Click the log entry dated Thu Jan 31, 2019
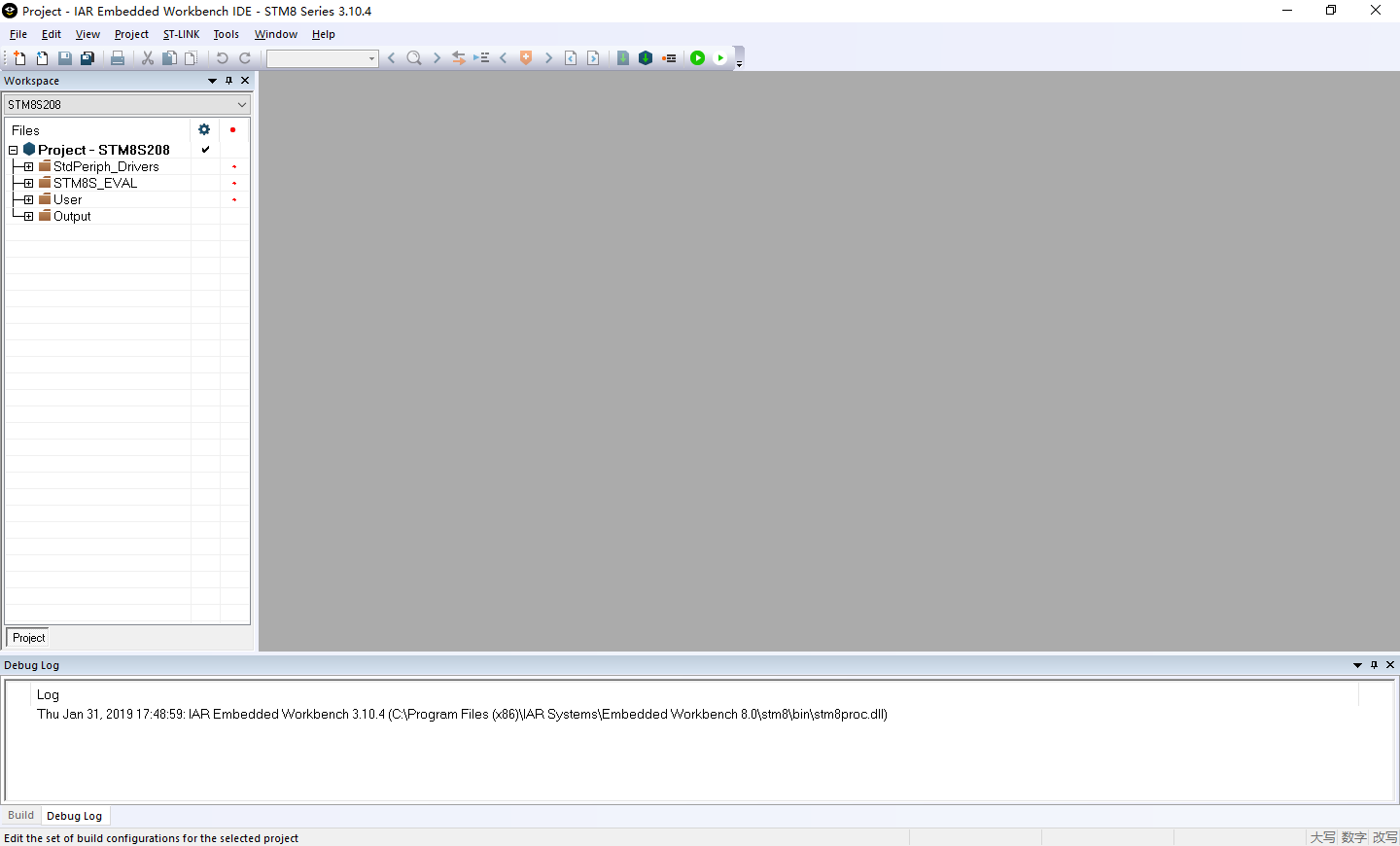Image resolution: width=1400 pixels, height=846 pixels. tap(462, 714)
